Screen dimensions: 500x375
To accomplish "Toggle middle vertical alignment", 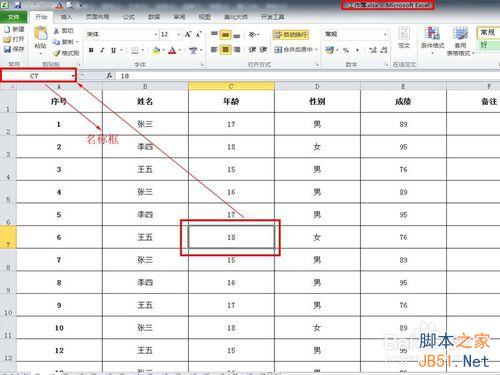I will [x=226, y=34].
